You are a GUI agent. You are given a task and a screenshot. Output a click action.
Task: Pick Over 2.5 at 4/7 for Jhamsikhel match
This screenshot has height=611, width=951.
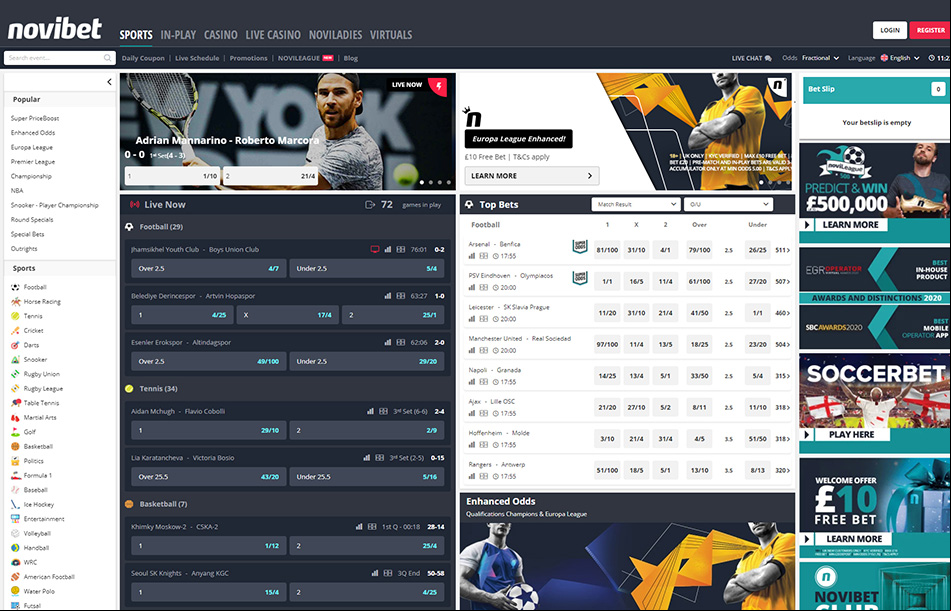pos(209,268)
